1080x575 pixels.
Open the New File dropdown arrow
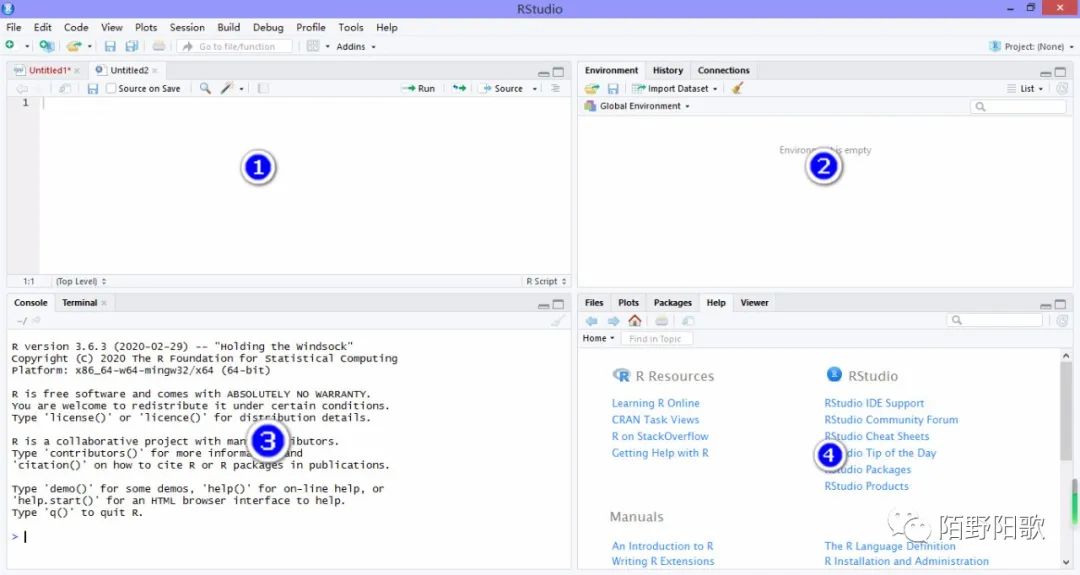pyautogui.click(x=27, y=47)
